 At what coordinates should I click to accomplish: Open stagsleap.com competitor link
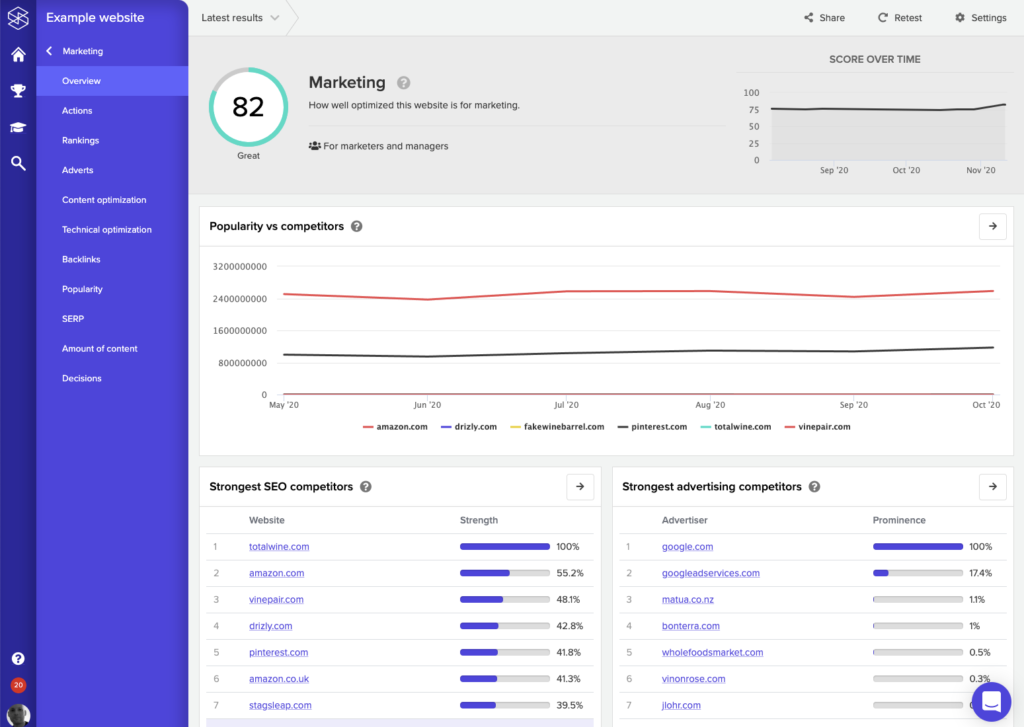click(x=280, y=705)
